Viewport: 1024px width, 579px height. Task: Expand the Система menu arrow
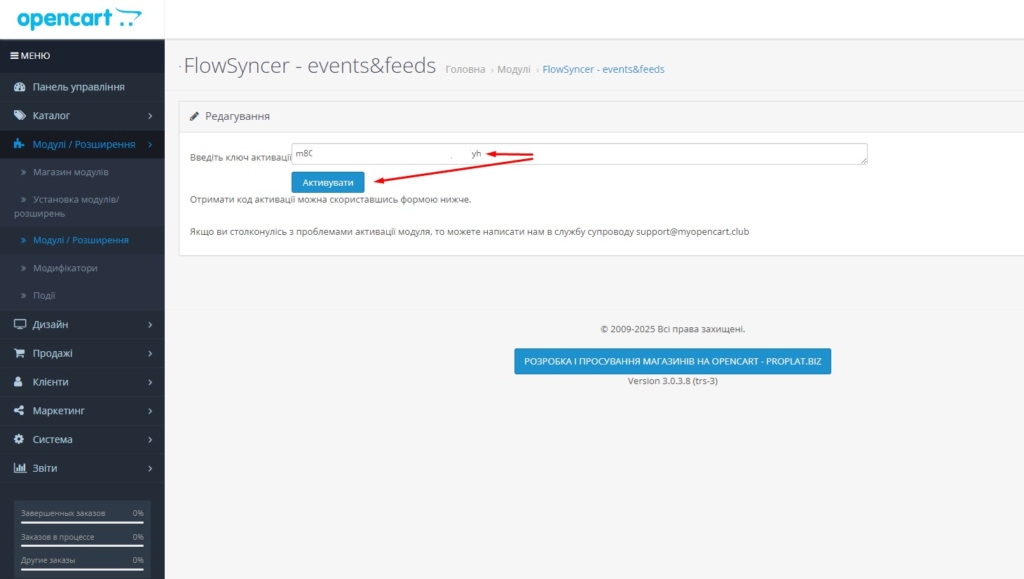(x=149, y=440)
